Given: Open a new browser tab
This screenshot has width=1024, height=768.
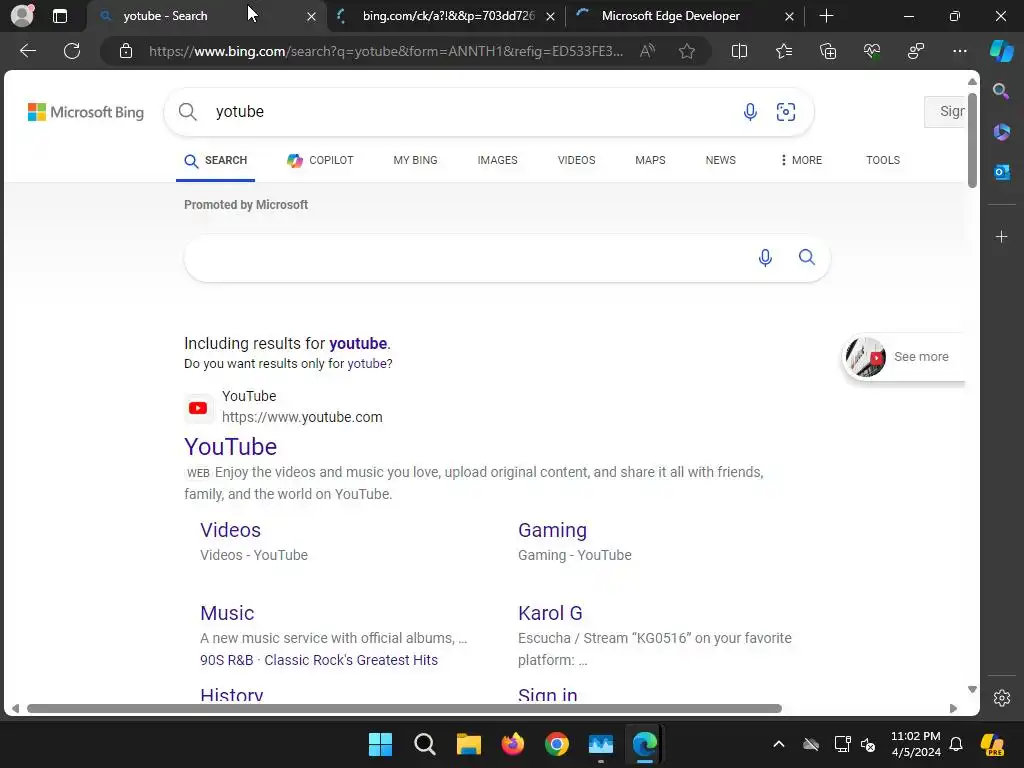Looking at the screenshot, I should (x=826, y=16).
